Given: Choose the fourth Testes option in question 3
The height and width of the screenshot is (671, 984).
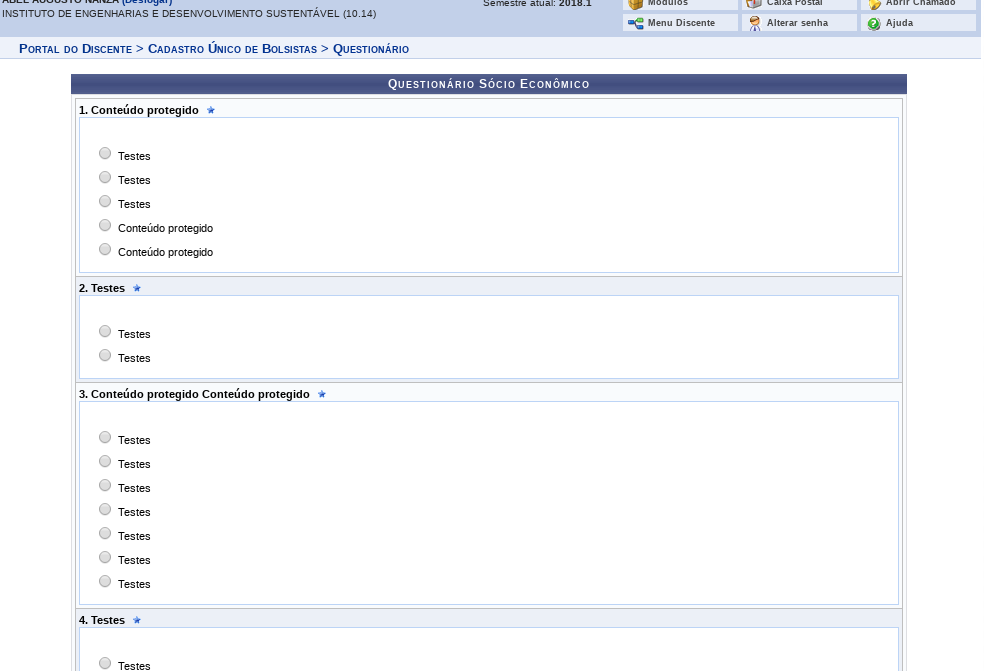Looking at the screenshot, I should point(105,509).
